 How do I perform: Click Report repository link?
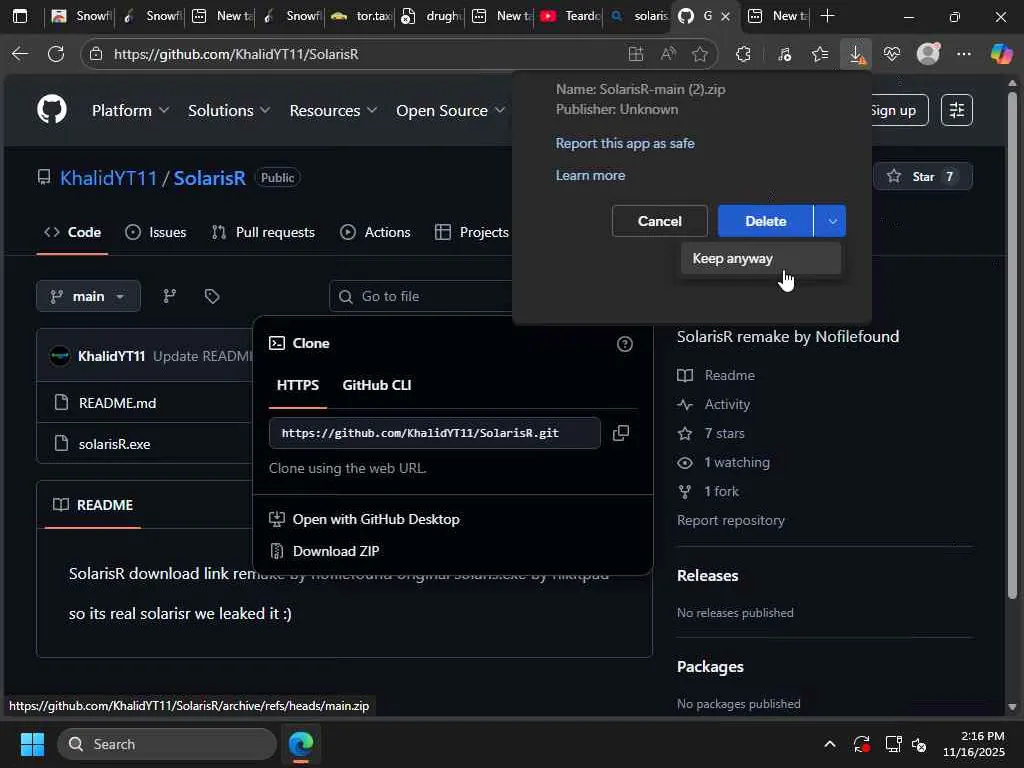point(731,520)
